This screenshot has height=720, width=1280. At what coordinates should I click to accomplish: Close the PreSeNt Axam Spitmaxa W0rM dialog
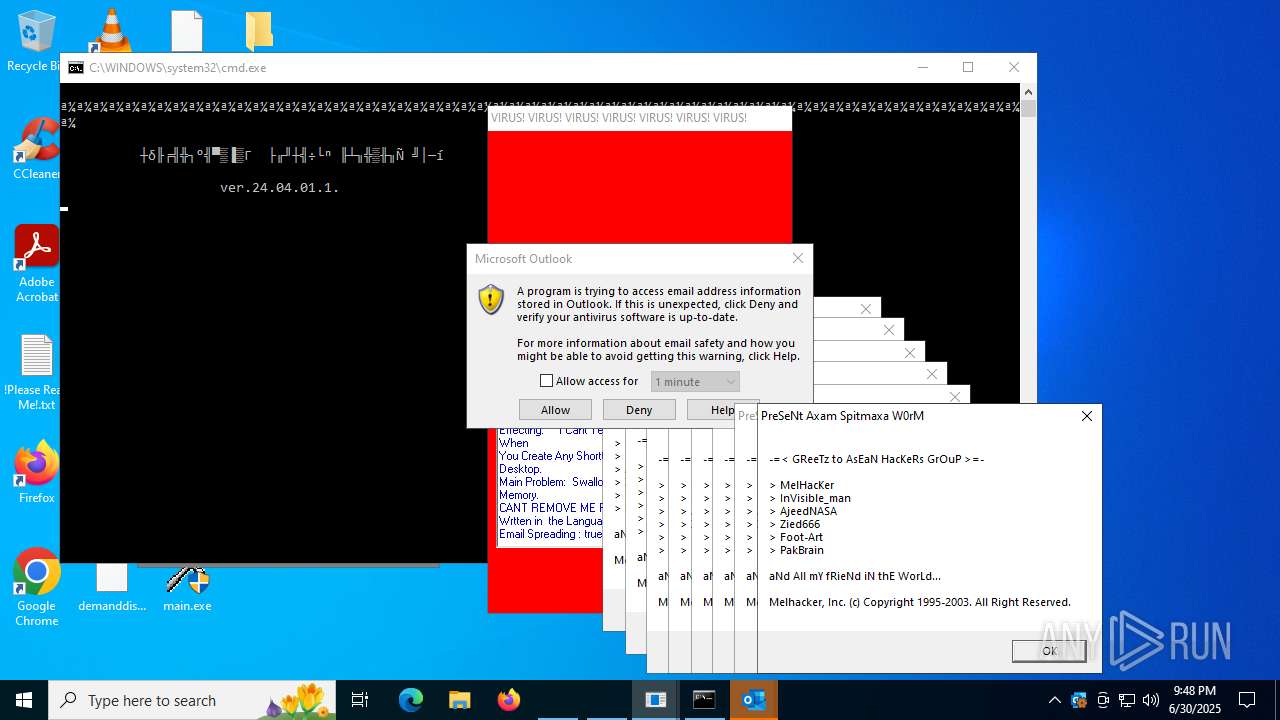click(x=1087, y=416)
